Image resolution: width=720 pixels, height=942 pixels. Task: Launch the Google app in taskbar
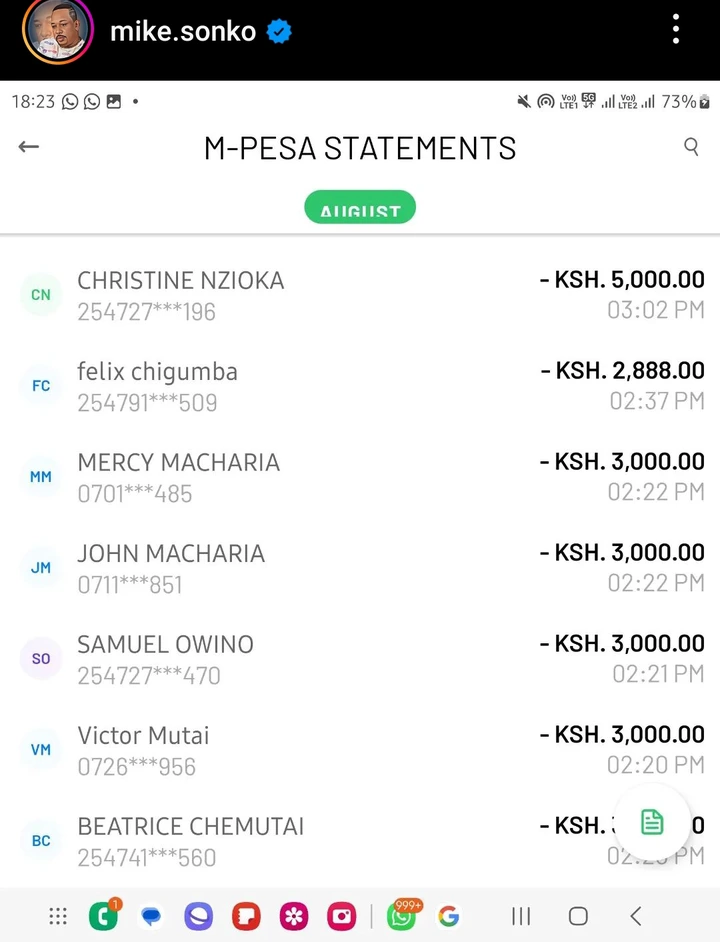tap(448, 916)
